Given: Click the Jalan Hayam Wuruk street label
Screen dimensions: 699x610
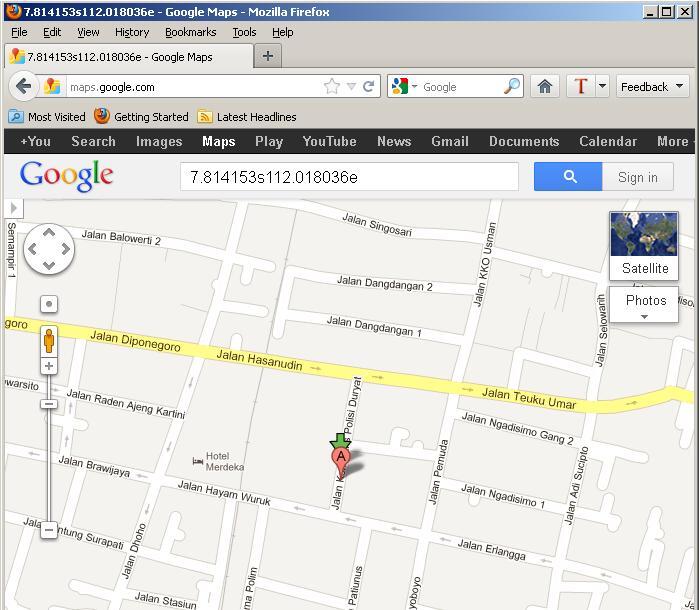Looking at the screenshot, I should (x=224, y=492).
